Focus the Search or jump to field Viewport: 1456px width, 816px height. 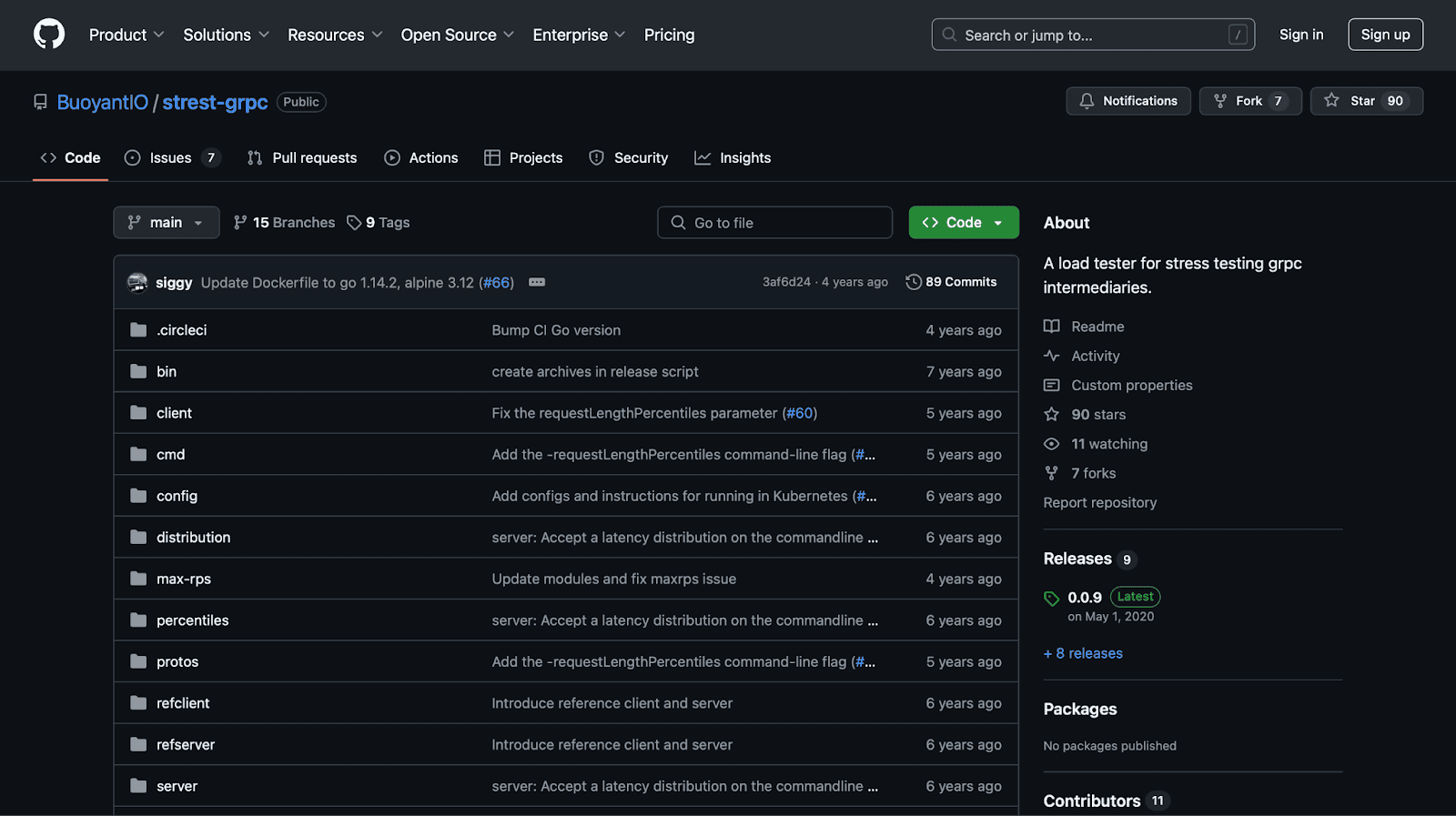1093,35
